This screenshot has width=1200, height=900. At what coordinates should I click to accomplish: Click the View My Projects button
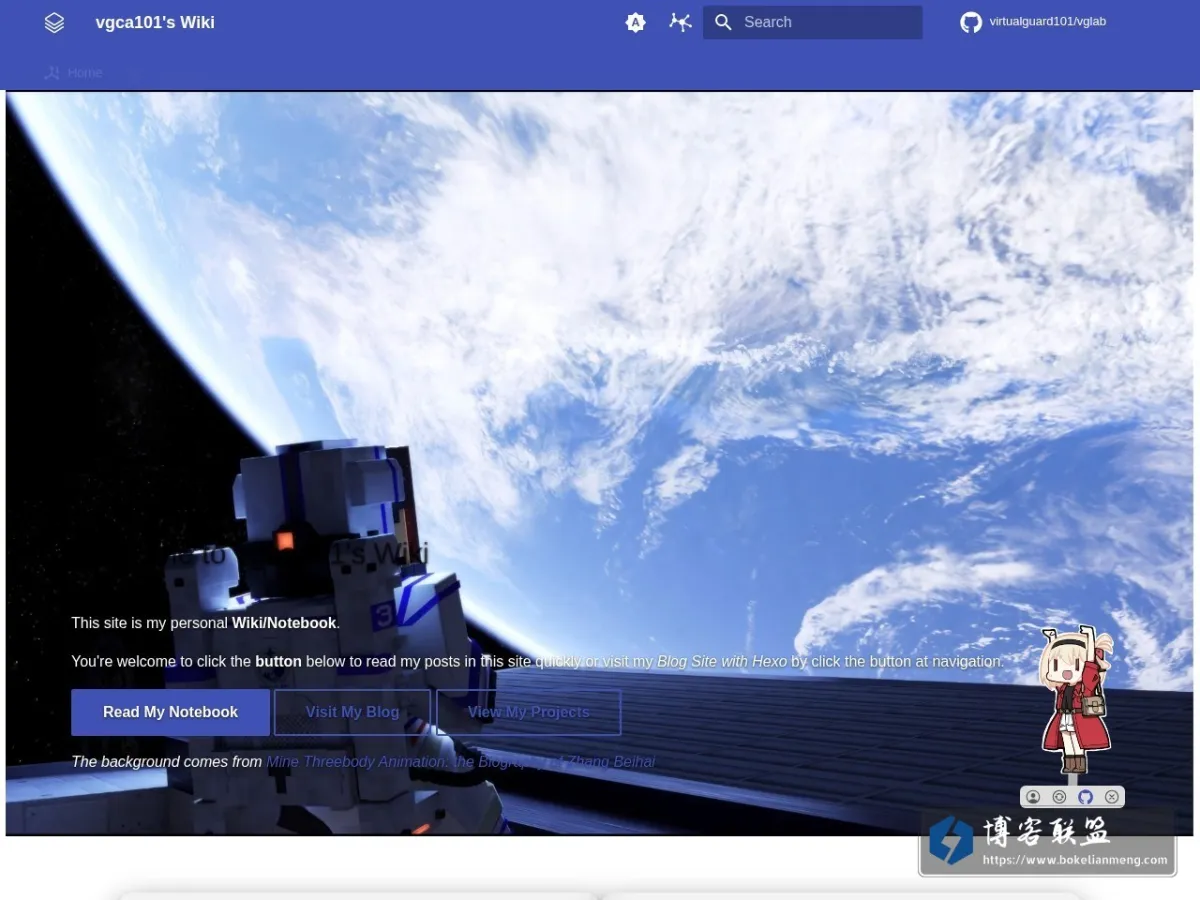[x=529, y=712]
